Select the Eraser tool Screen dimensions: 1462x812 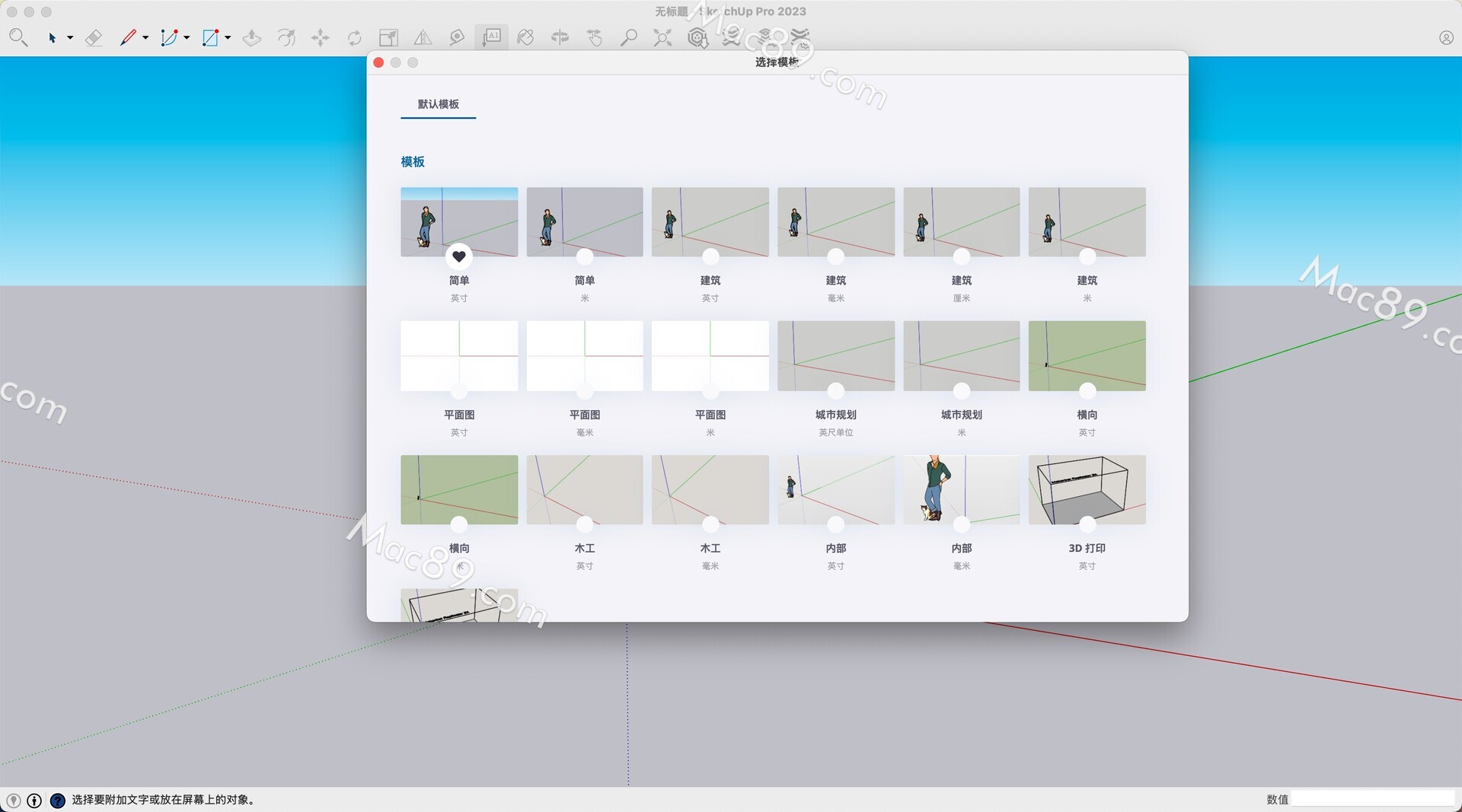pyautogui.click(x=93, y=37)
